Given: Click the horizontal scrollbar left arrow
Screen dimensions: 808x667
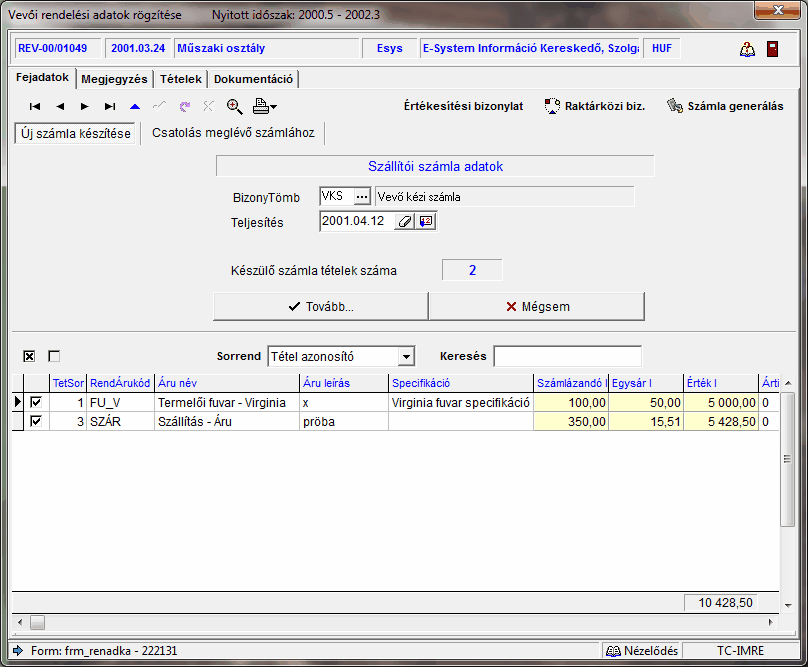Looking at the screenshot, I should (20, 622).
